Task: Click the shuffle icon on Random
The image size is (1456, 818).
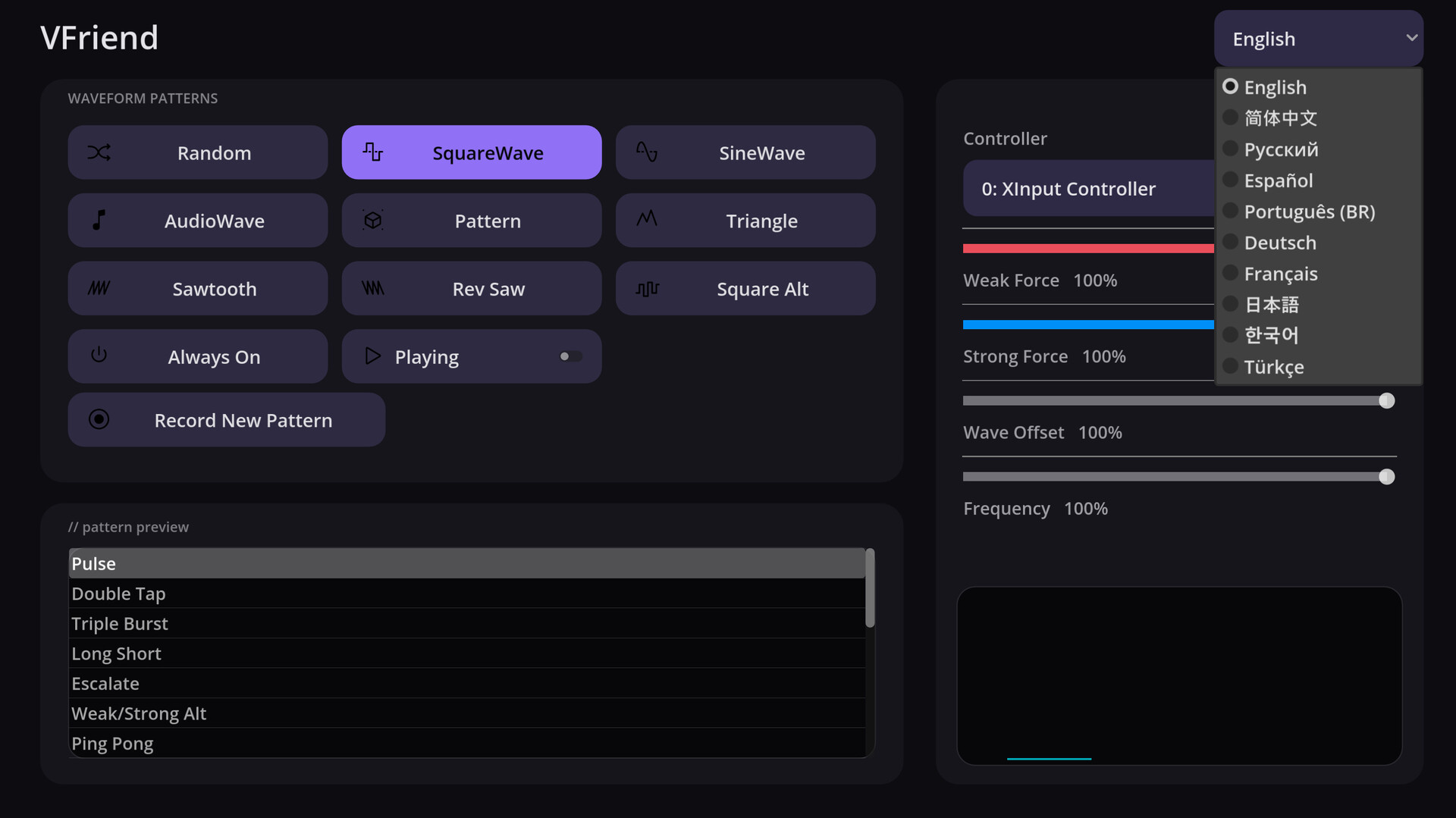Action: coord(99,152)
